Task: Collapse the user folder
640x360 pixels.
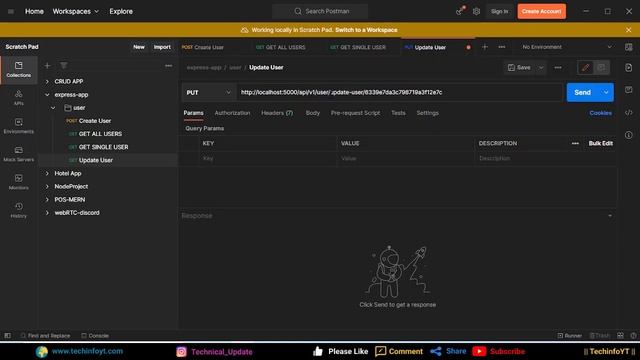Action: (53, 108)
